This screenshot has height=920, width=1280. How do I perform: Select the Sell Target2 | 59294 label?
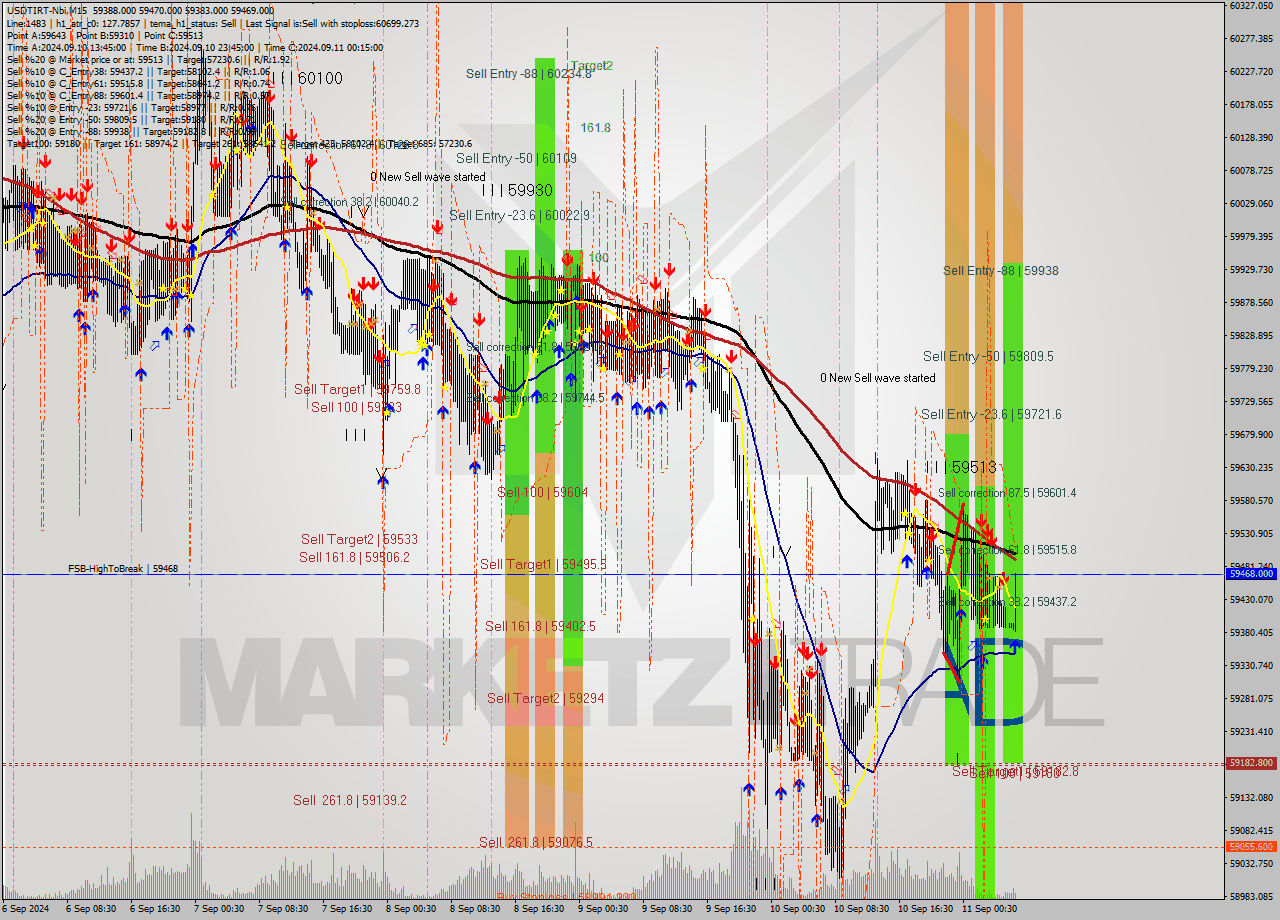click(x=545, y=698)
